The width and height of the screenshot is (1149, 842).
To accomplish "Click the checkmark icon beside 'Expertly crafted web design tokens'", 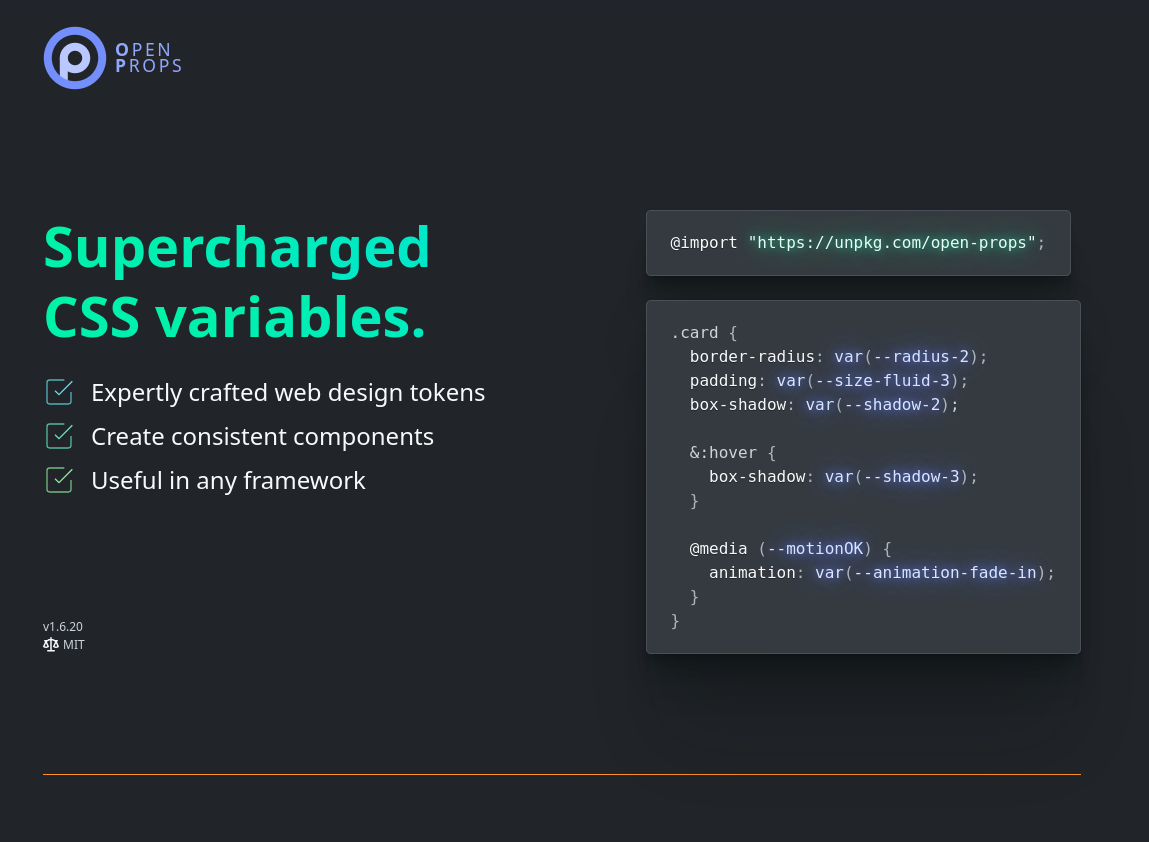I will coord(60,392).
